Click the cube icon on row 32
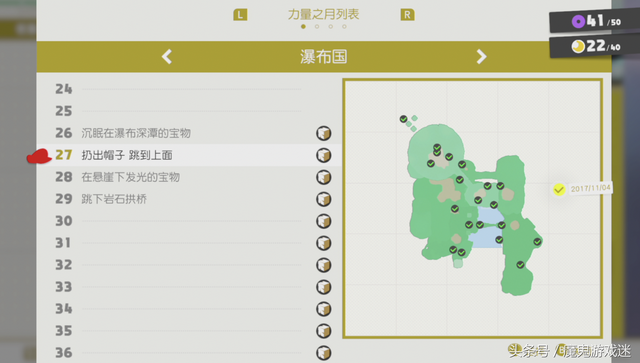 point(324,265)
